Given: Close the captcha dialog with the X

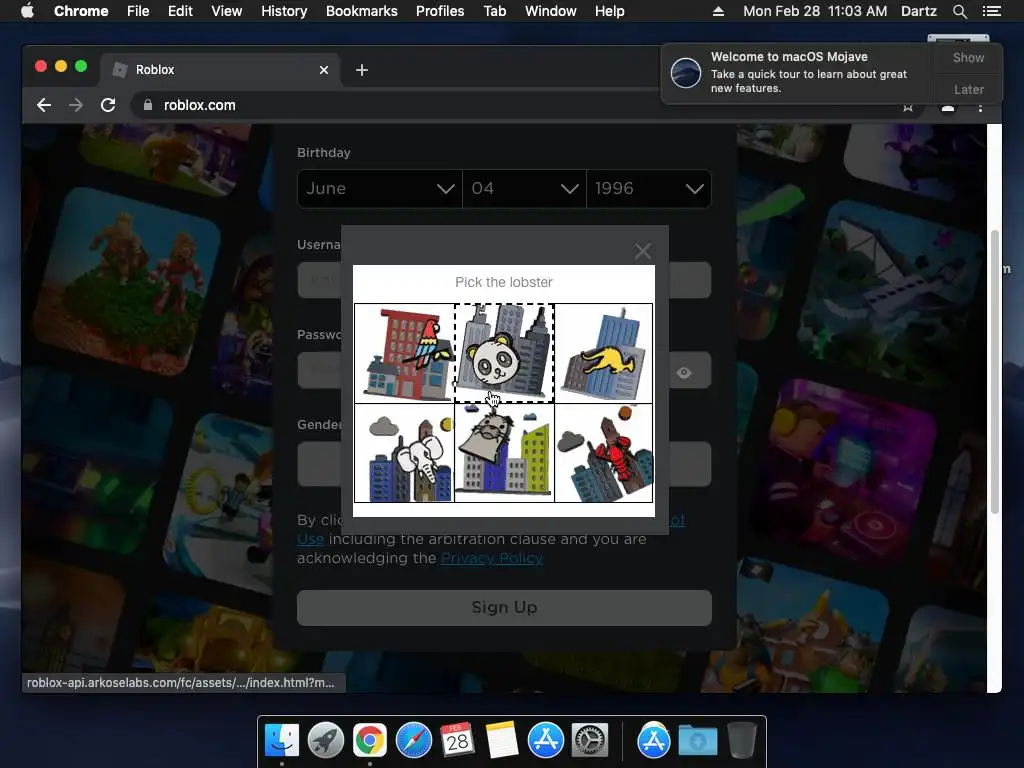Looking at the screenshot, I should [x=643, y=251].
